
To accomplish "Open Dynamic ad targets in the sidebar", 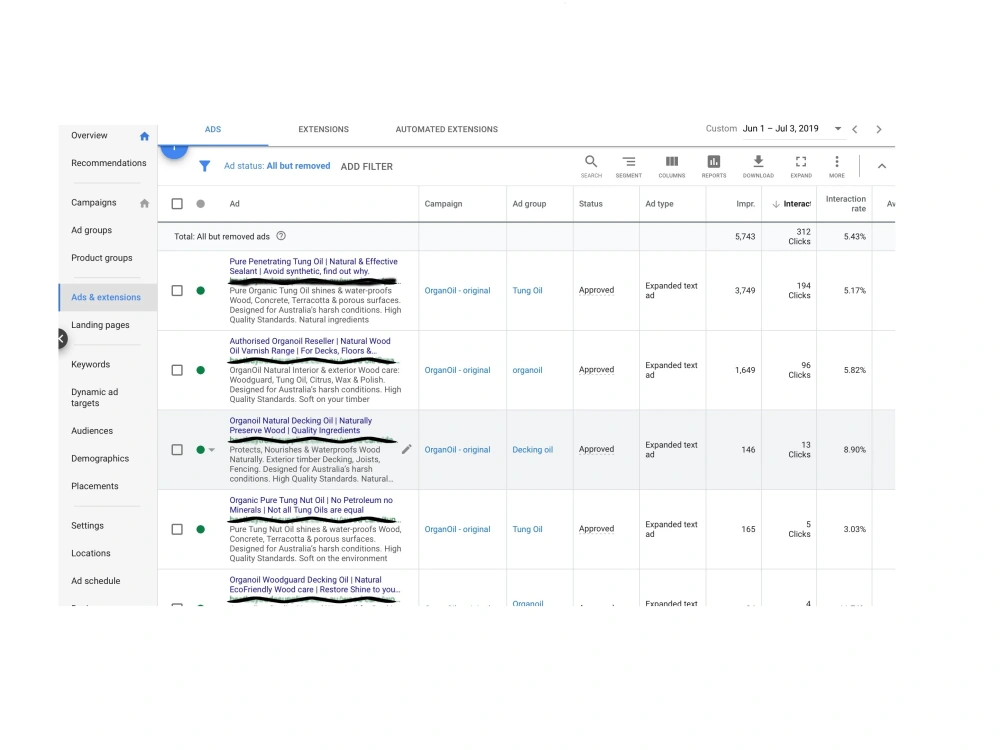I will coord(94,398).
